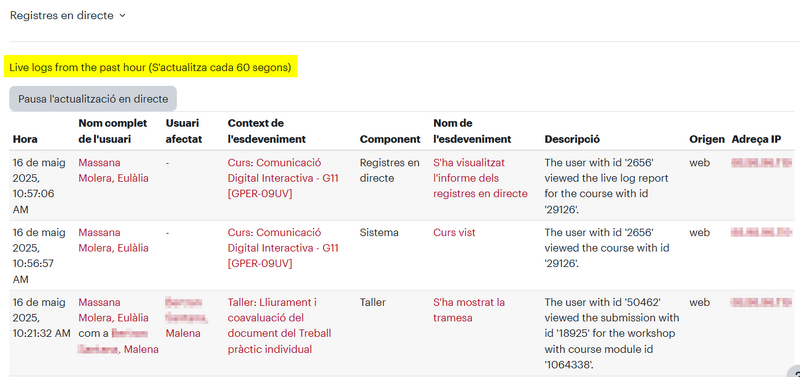
Task: Click the round help icon at bottom-right corner
Action: (x=794, y=371)
